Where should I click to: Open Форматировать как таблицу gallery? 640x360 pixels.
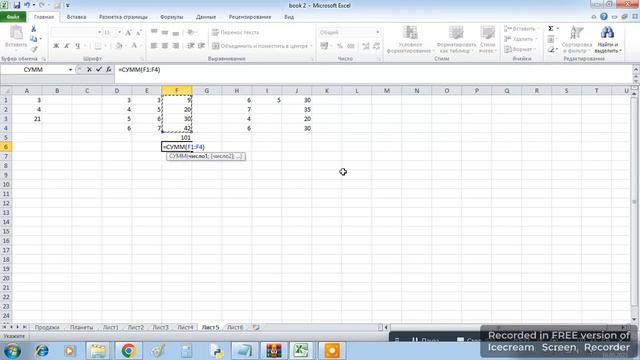click(x=456, y=39)
